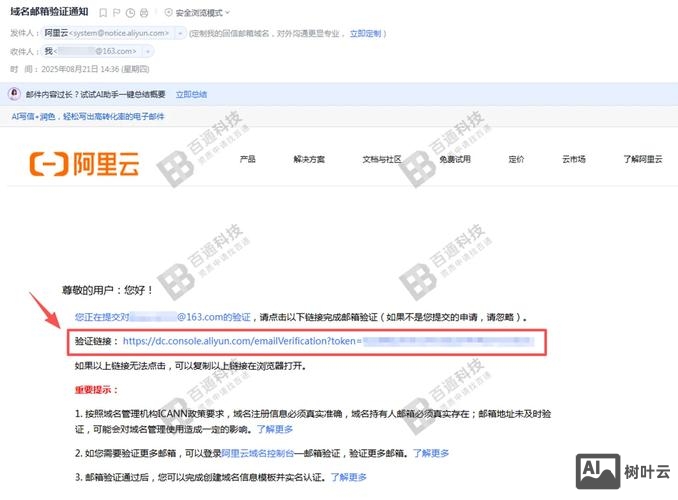Viewport: 678px width, 500px height.
Task: Click the text 如果以上链接无法点击
Action: coord(120,366)
